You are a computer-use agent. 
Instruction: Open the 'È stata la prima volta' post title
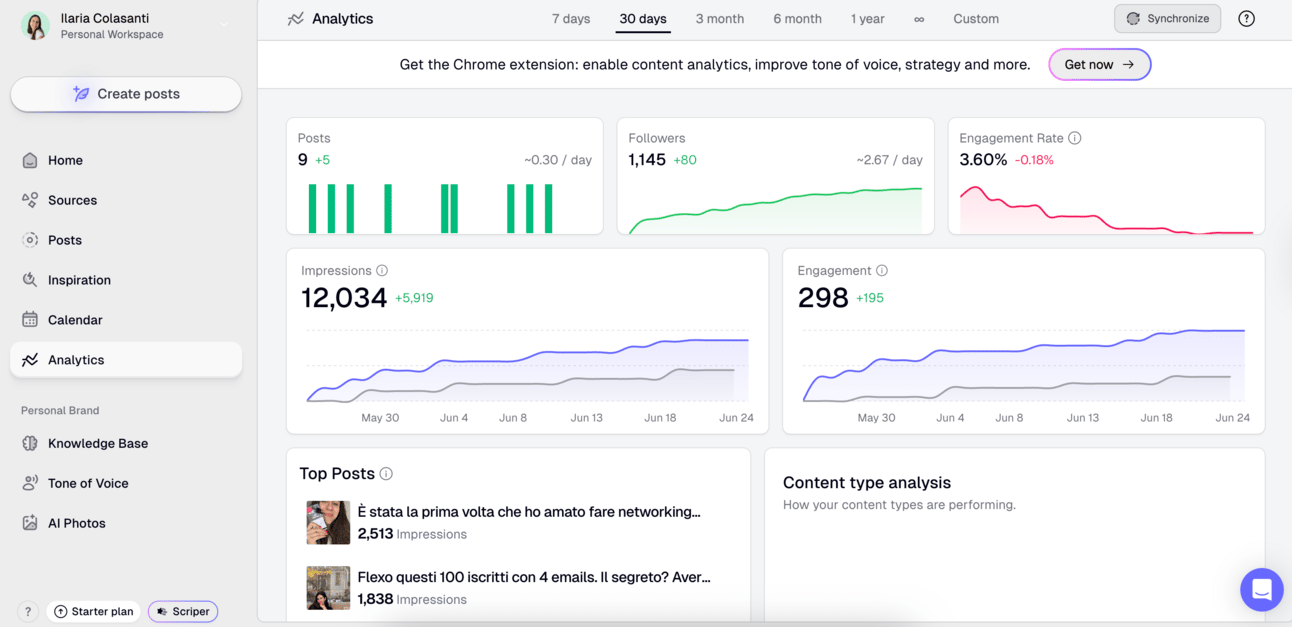click(529, 512)
